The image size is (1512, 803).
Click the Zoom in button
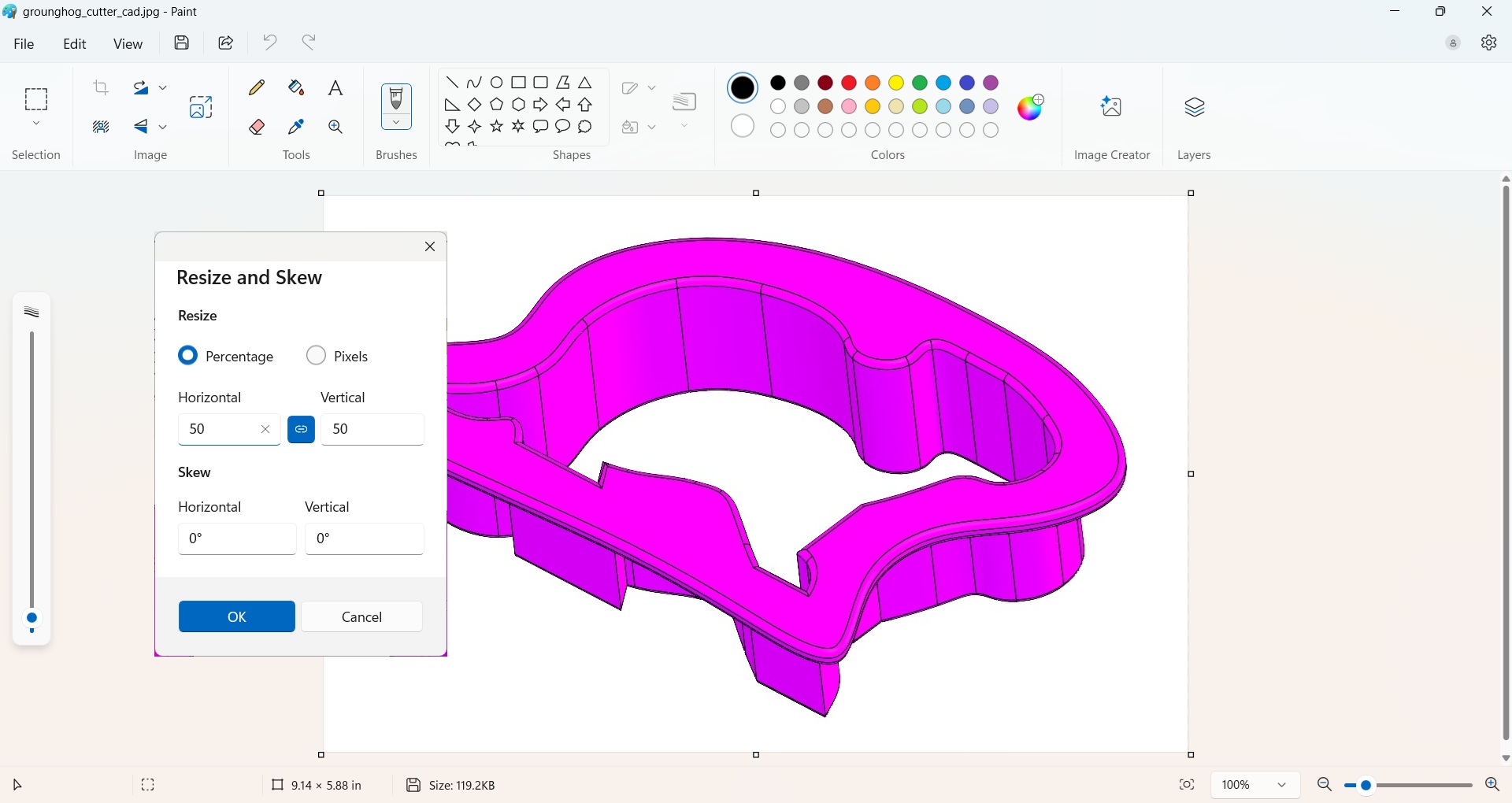pos(1492,785)
